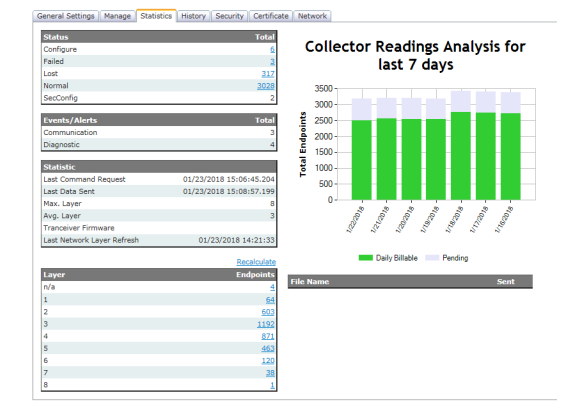588x406 pixels.
Task: Click the Sent column header
Action: pyautogui.click(x=506, y=282)
